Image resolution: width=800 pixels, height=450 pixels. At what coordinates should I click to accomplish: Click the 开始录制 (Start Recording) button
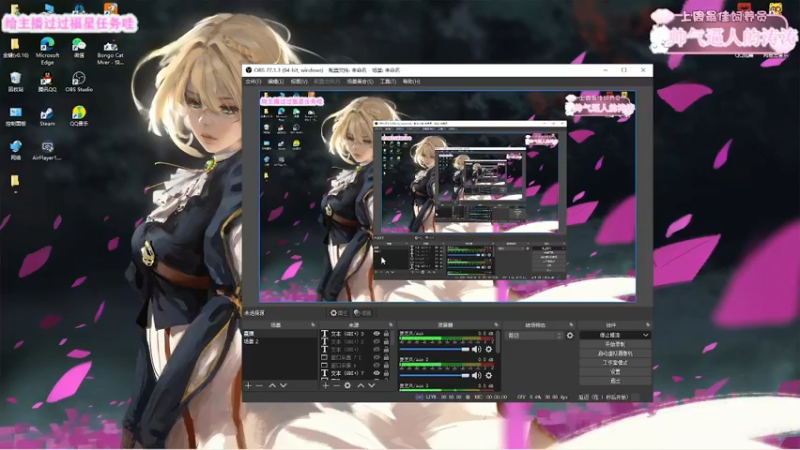pos(615,344)
